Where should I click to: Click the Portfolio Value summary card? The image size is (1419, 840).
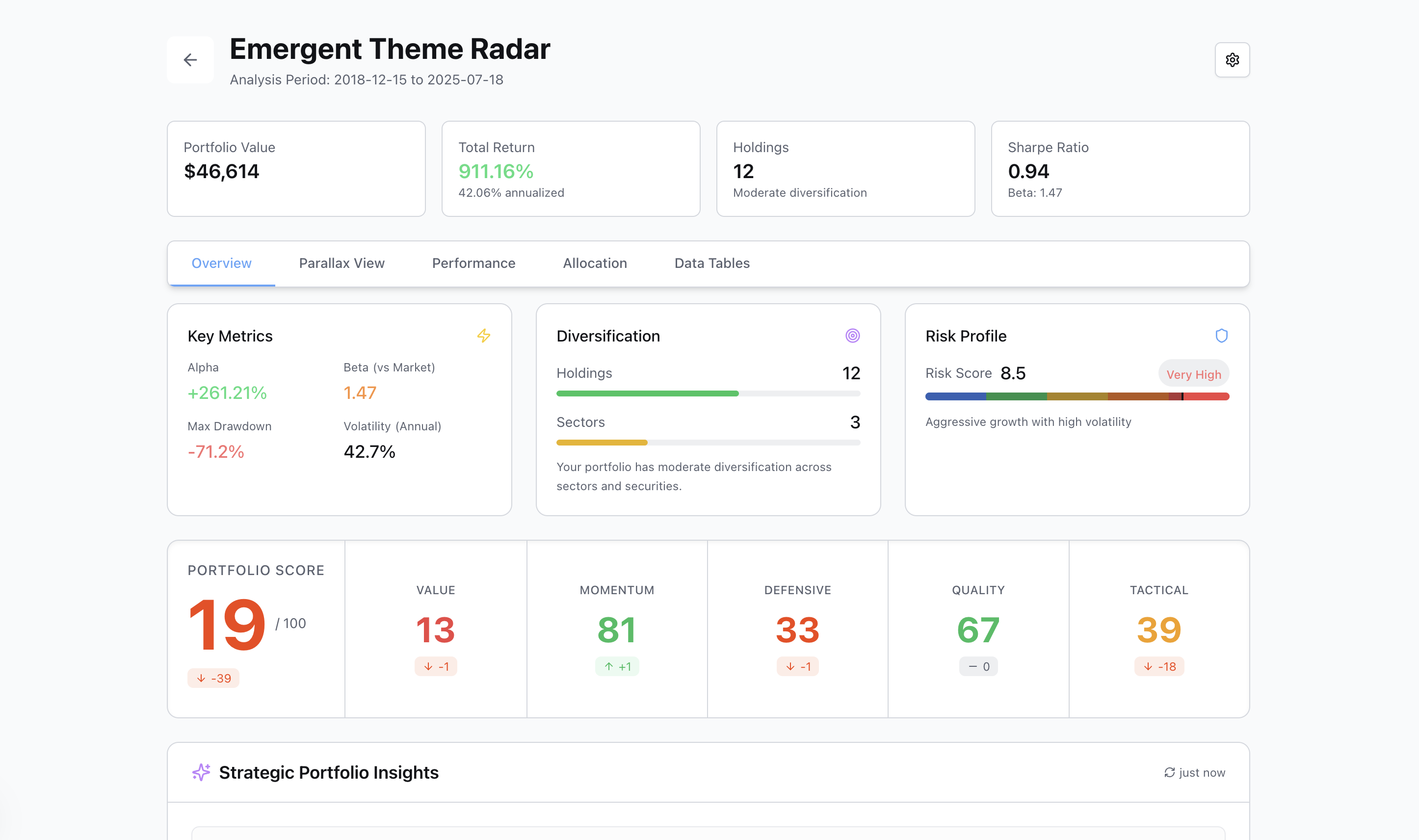point(295,168)
